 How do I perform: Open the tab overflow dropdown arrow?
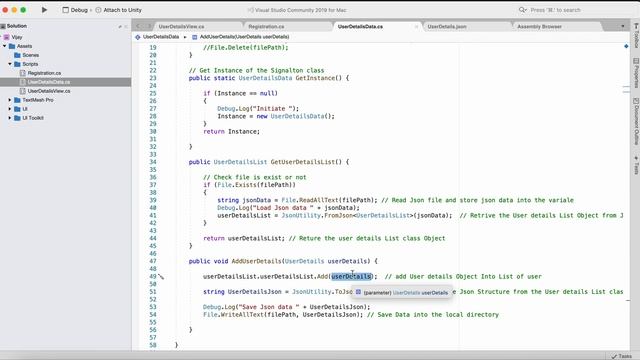(623, 27)
